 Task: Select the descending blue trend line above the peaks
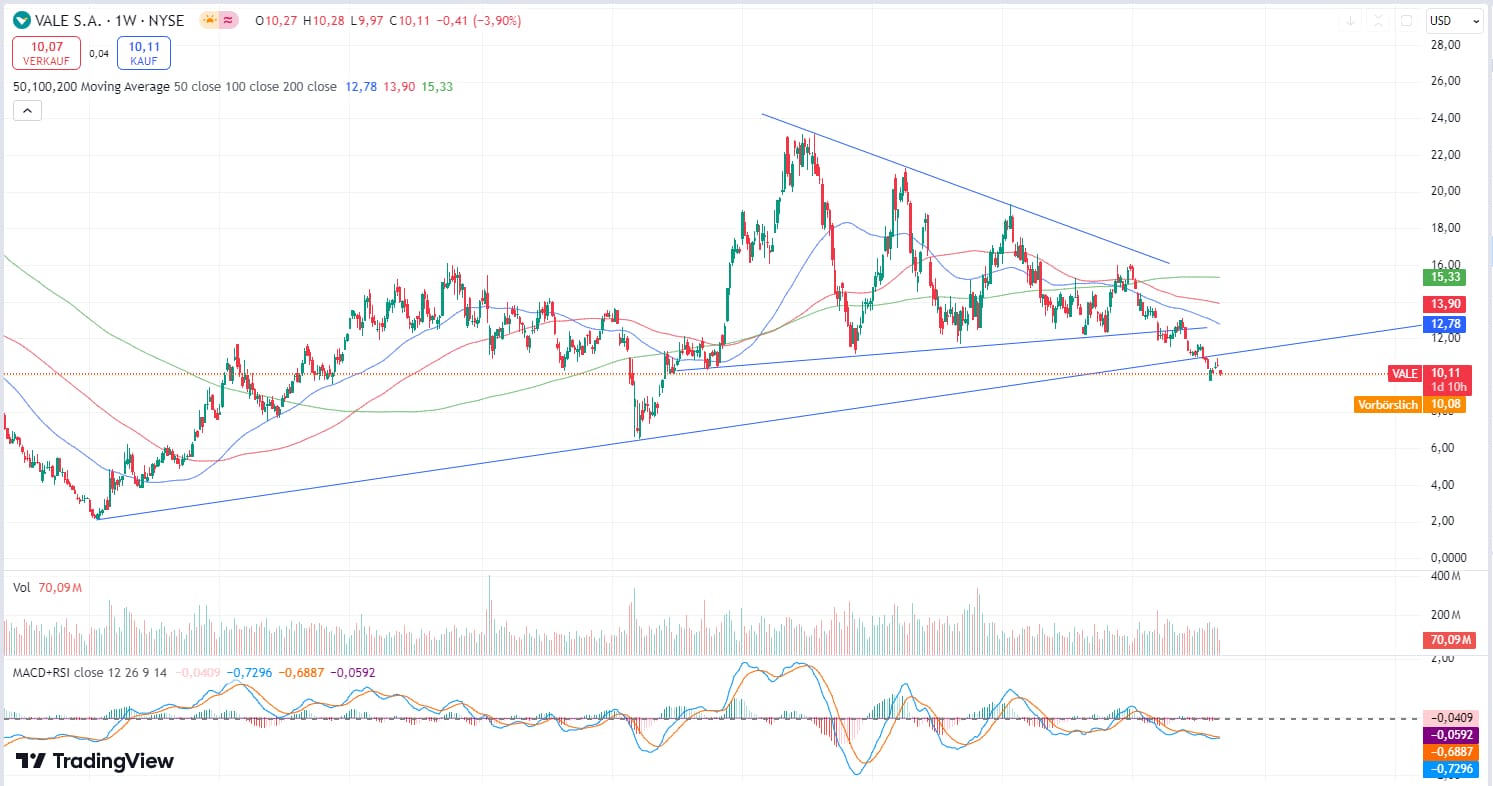click(965, 189)
